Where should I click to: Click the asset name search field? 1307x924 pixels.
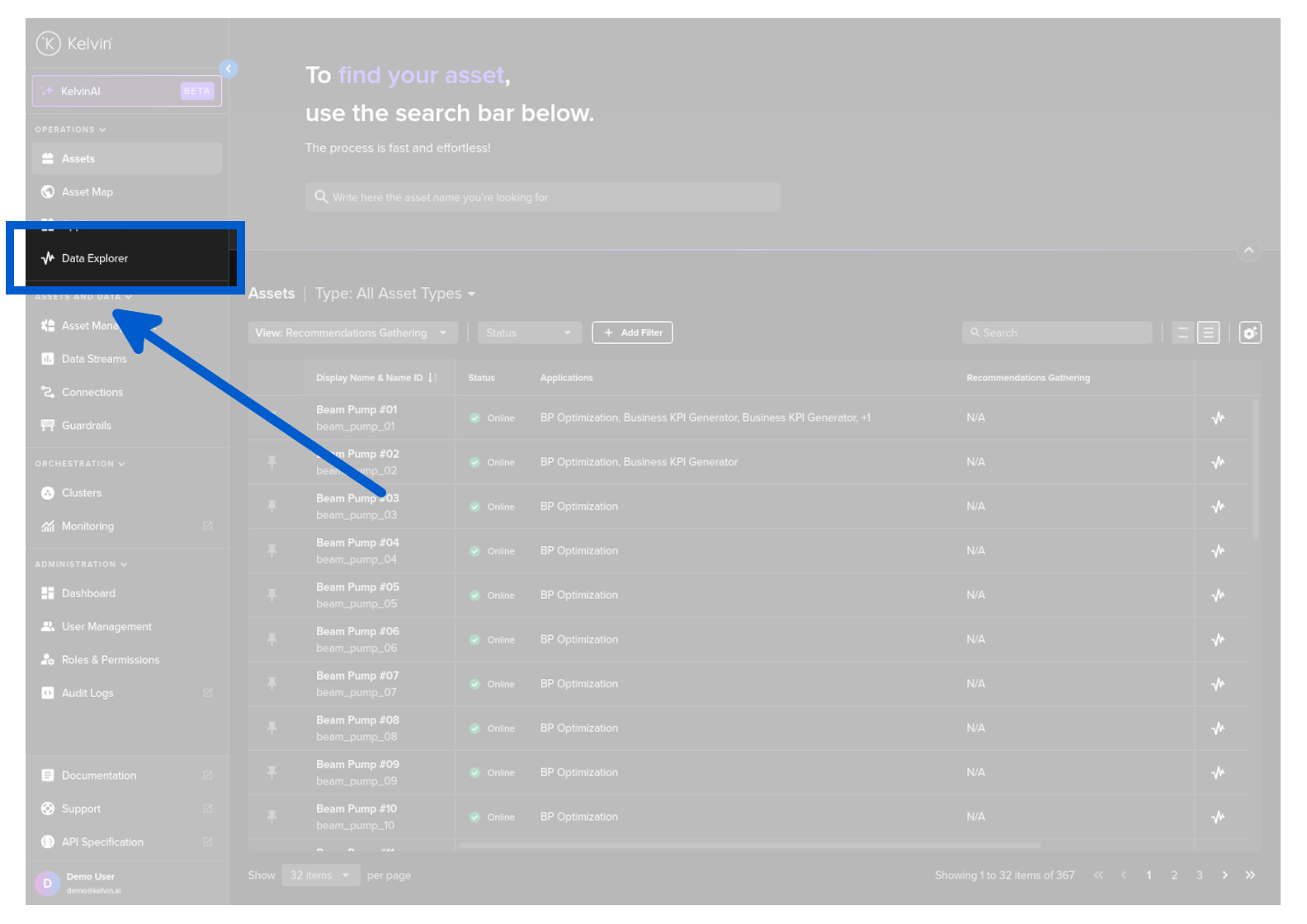click(543, 198)
